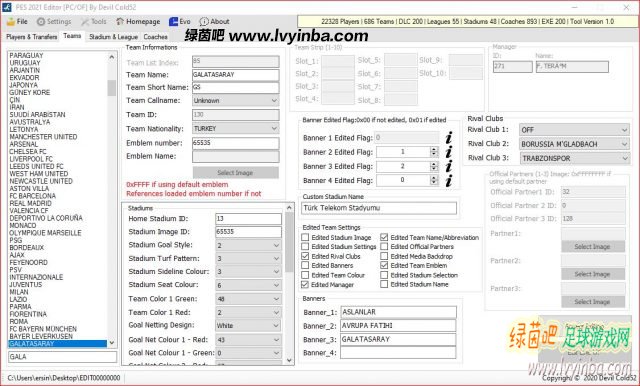This screenshot has width=640, height=386.
Task: Click Banner 3 Edited Flag stepper arrows
Action: 433,166
